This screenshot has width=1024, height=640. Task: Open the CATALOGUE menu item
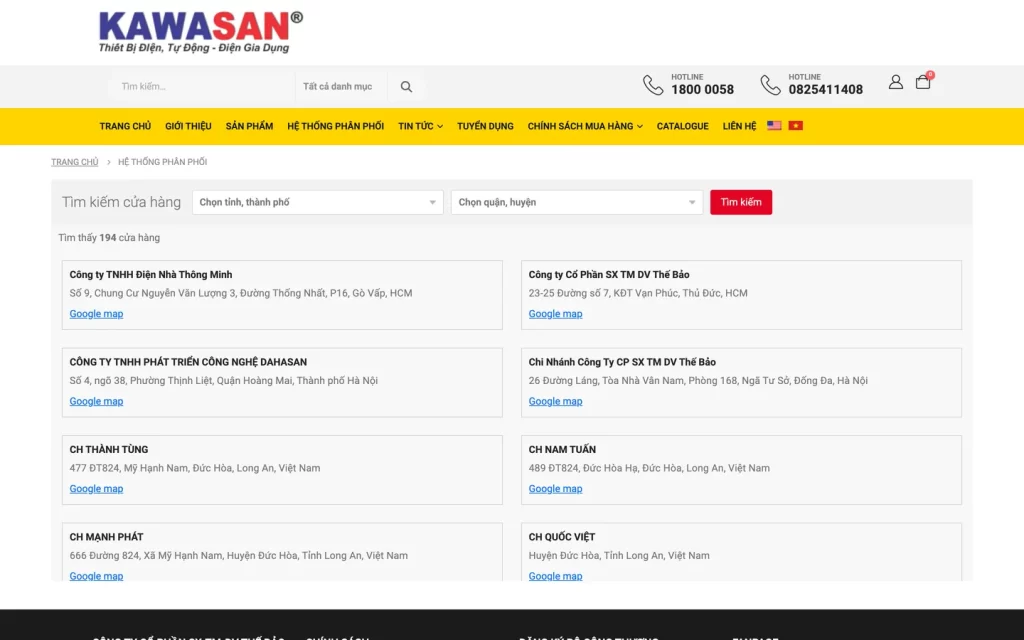coord(682,126)
